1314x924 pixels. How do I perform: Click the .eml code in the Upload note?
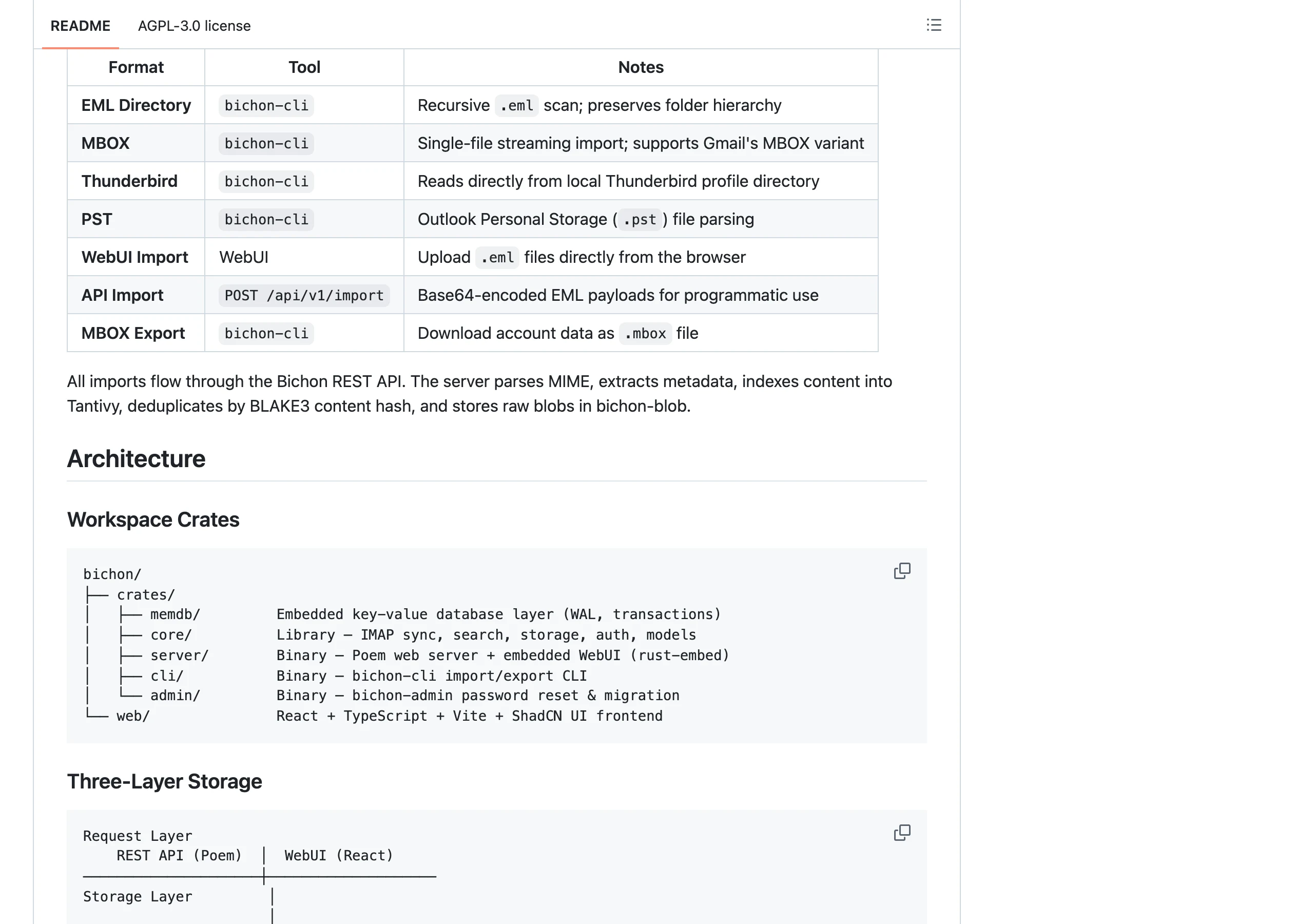497,258
